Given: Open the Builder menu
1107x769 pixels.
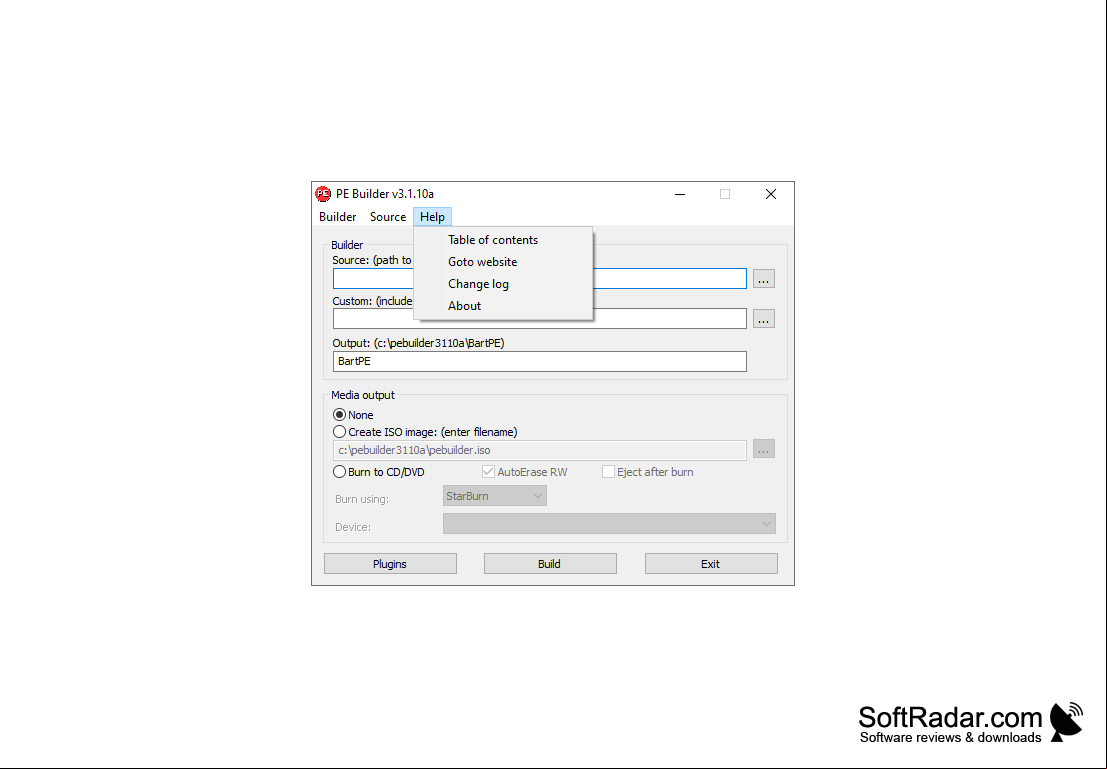Looking at the screenshot, I should point(337,217).
